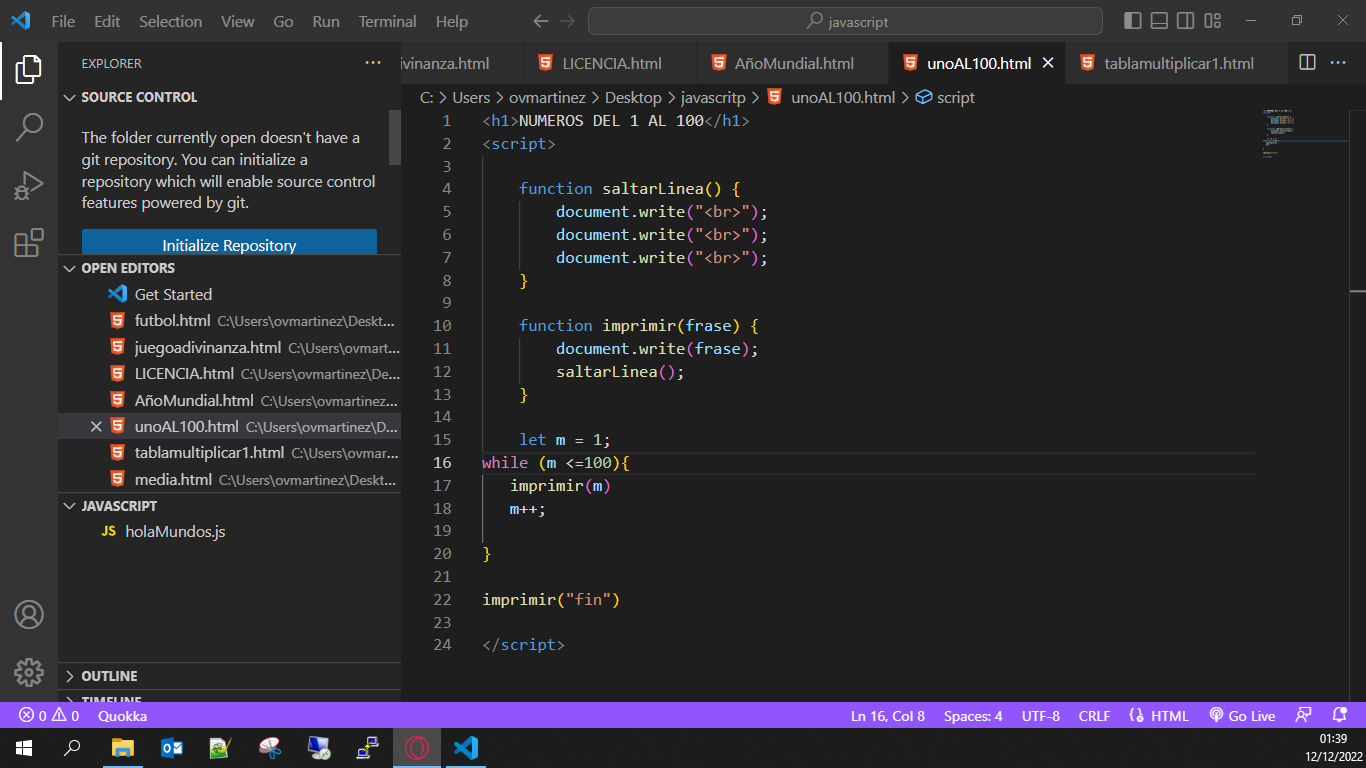This screenshot has height=768, width=1366.
Task: Click the sidebar vertical scrollbar thumb
Action: pos(395,137)
